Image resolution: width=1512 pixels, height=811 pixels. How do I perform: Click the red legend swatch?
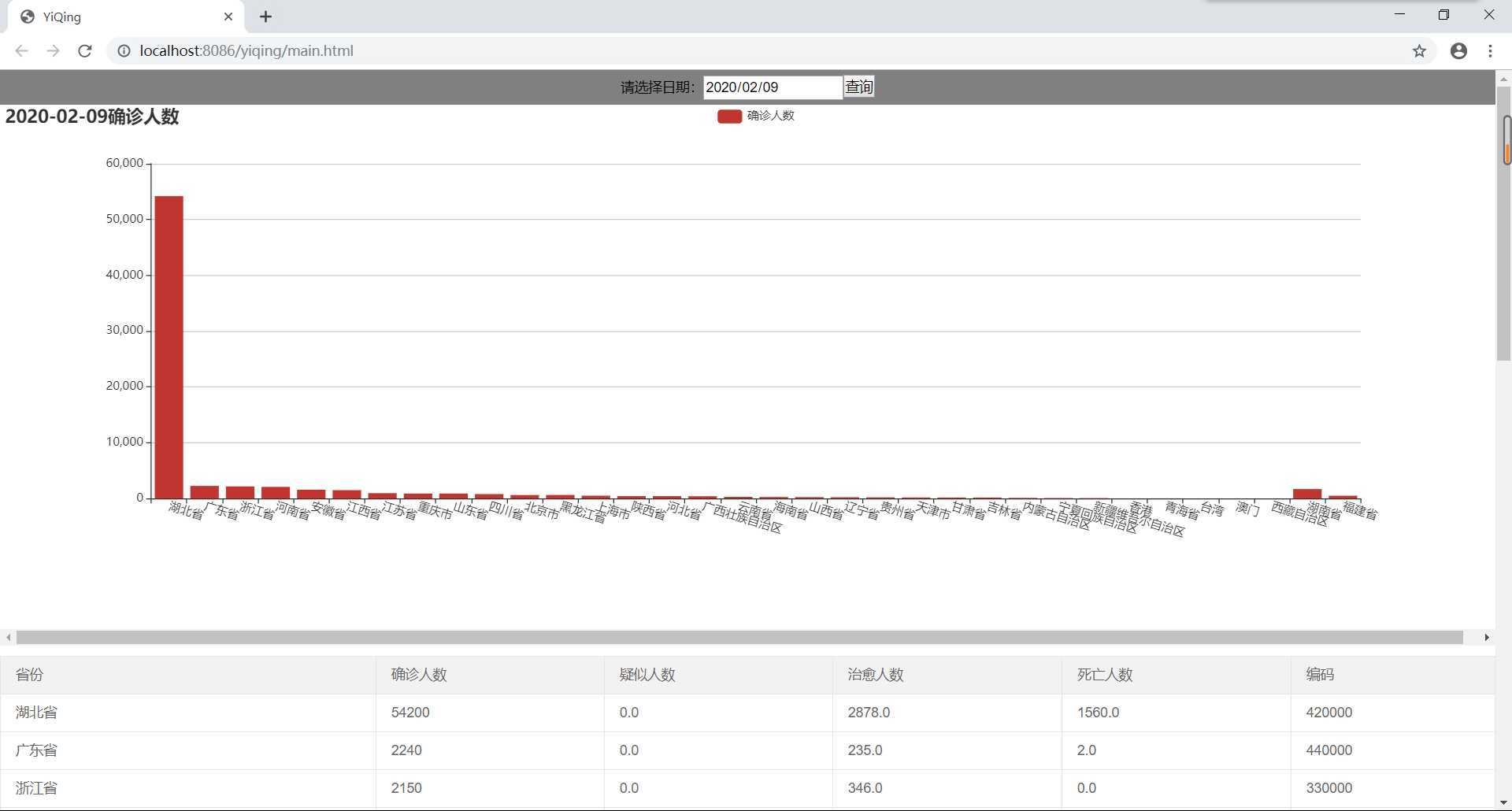(x=729, y=117)
